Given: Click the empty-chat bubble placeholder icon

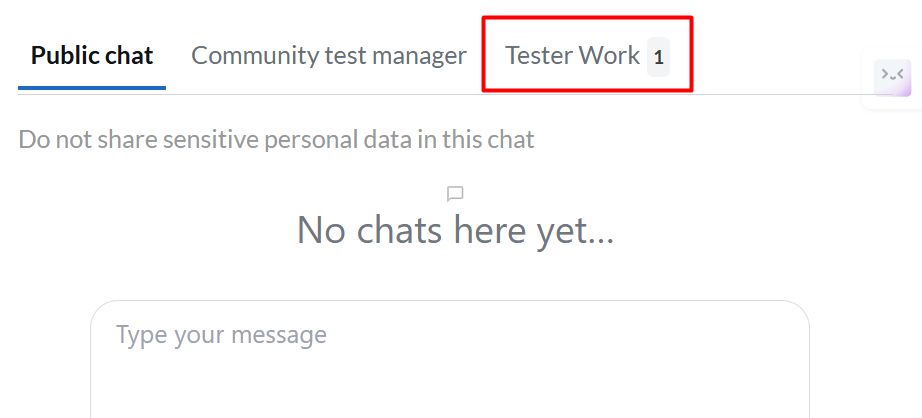Looking at the screenshot, I should (455, 194).
